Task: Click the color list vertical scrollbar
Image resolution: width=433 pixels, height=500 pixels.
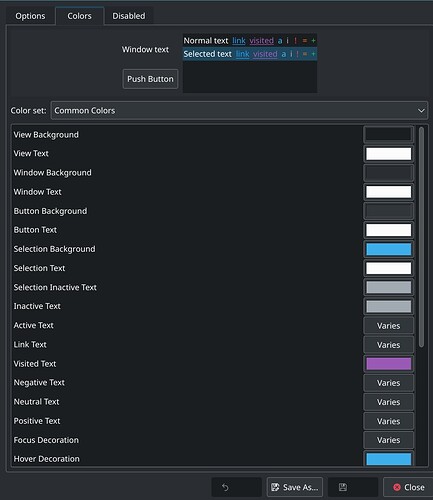Action: tap(421, 237)
